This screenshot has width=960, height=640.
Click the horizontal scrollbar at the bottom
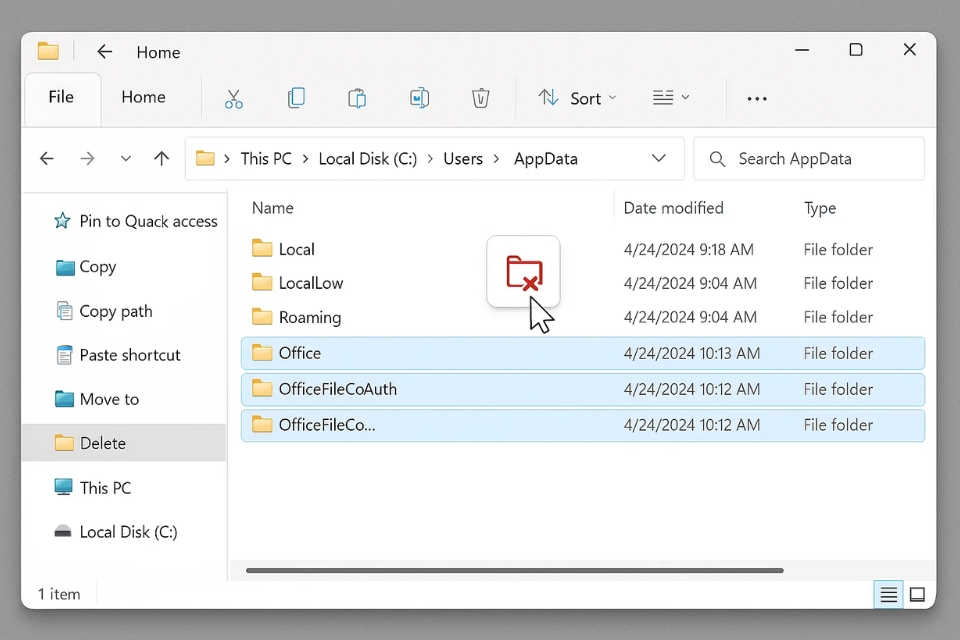(x=513, y=570)
